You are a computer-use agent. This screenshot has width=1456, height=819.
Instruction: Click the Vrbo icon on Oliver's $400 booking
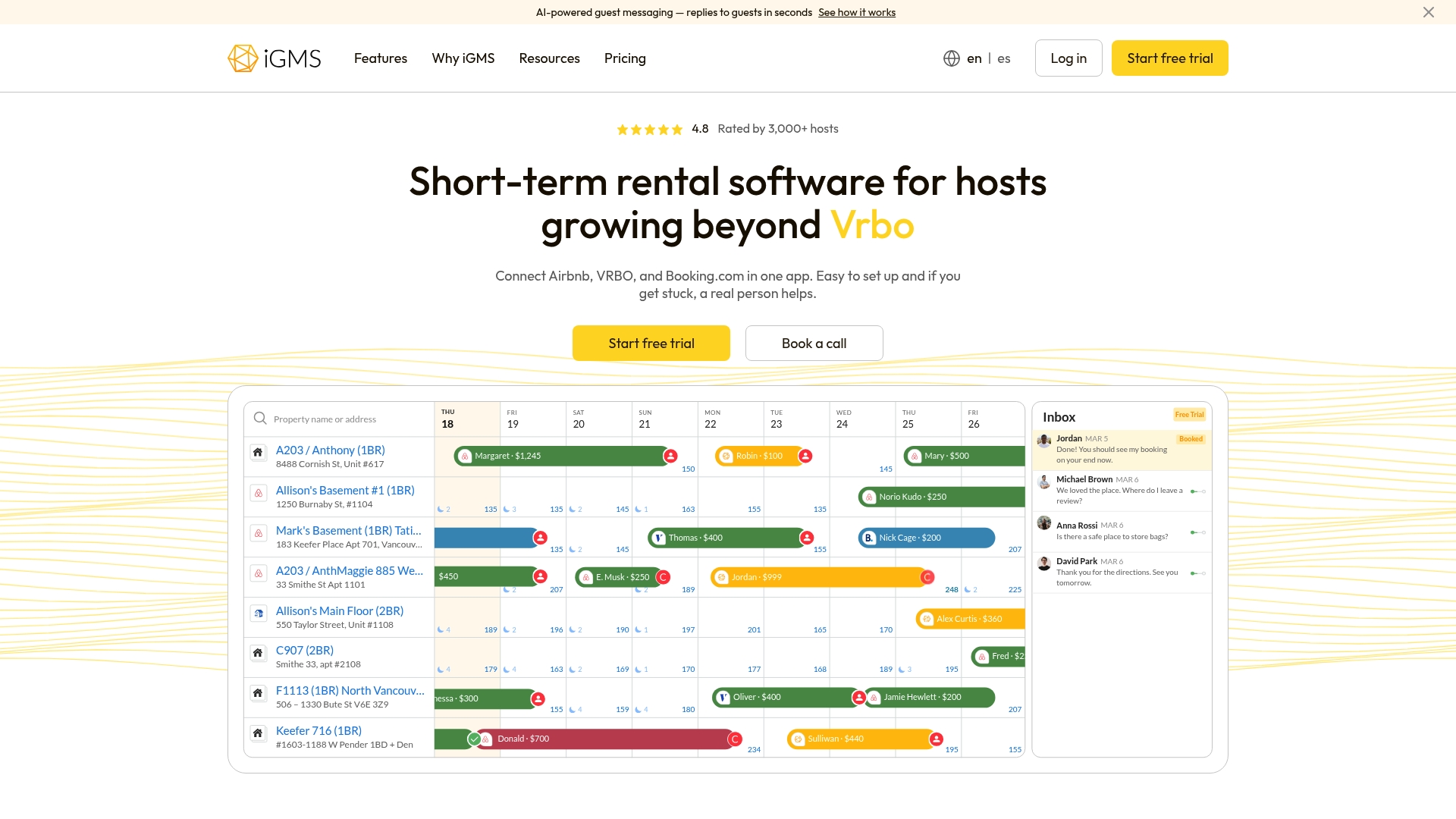pyautogui.click(x=723, y=697)
